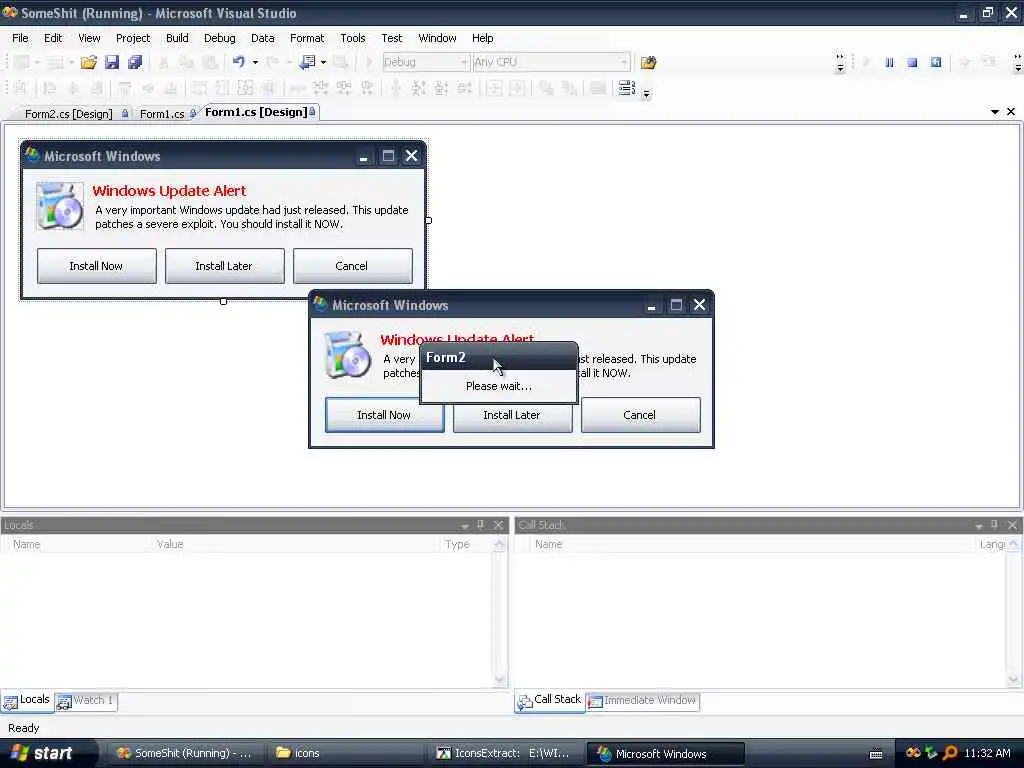Open the Any CPU platform dropdown
The image size is (1024, 768).
tap(551, 62)
